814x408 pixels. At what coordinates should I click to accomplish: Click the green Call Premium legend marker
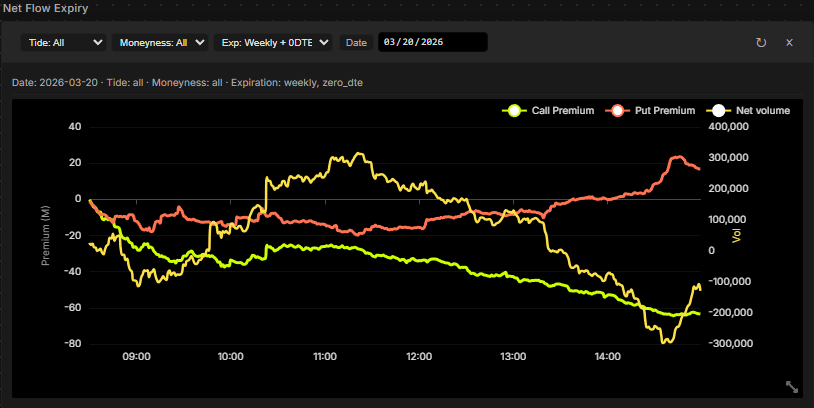[514, 110]
